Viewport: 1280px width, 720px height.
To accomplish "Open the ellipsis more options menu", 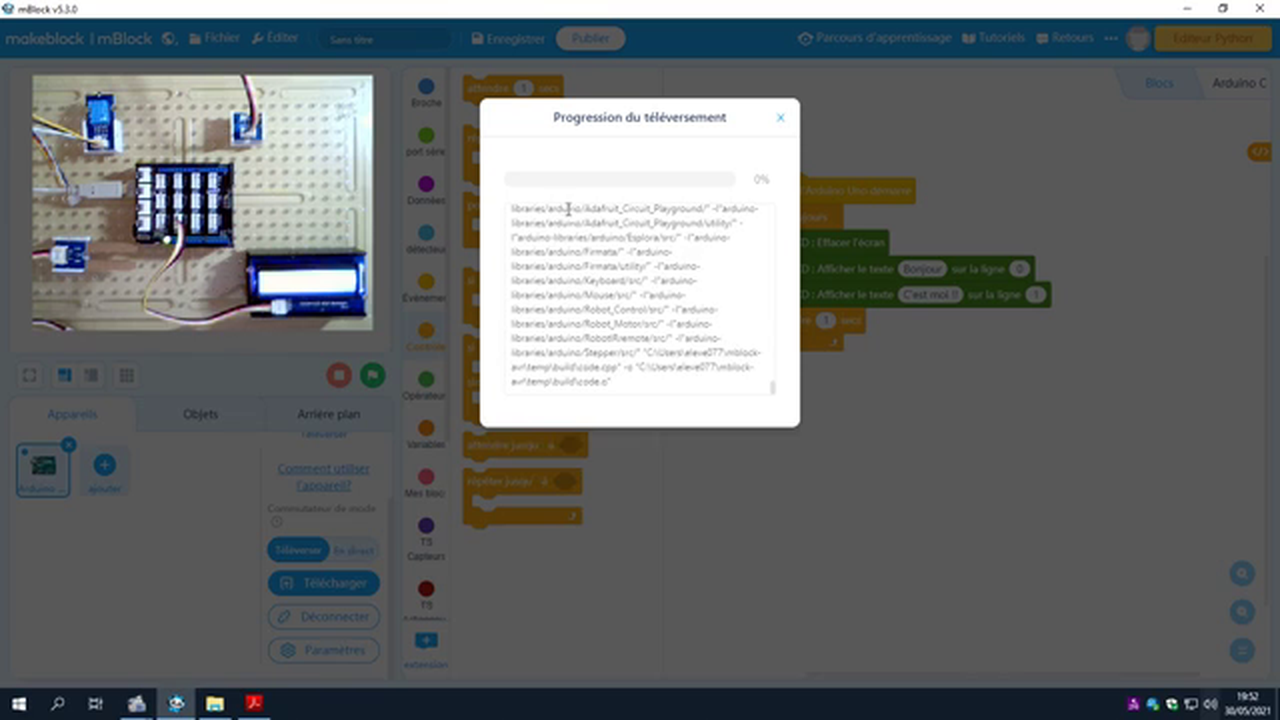I will point(1110,38).
